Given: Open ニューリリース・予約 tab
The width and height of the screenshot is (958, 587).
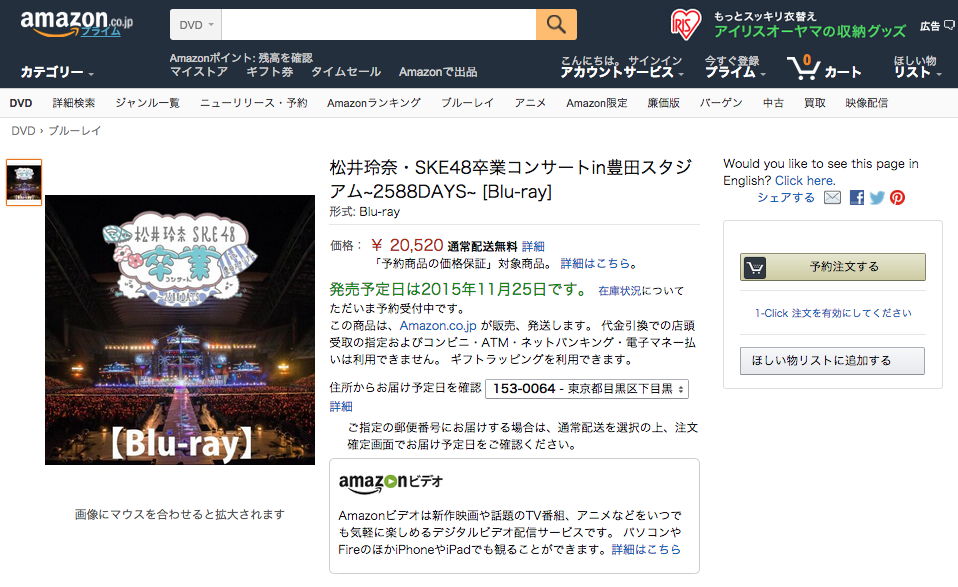Looking at the screenshot, I should 254,103.
